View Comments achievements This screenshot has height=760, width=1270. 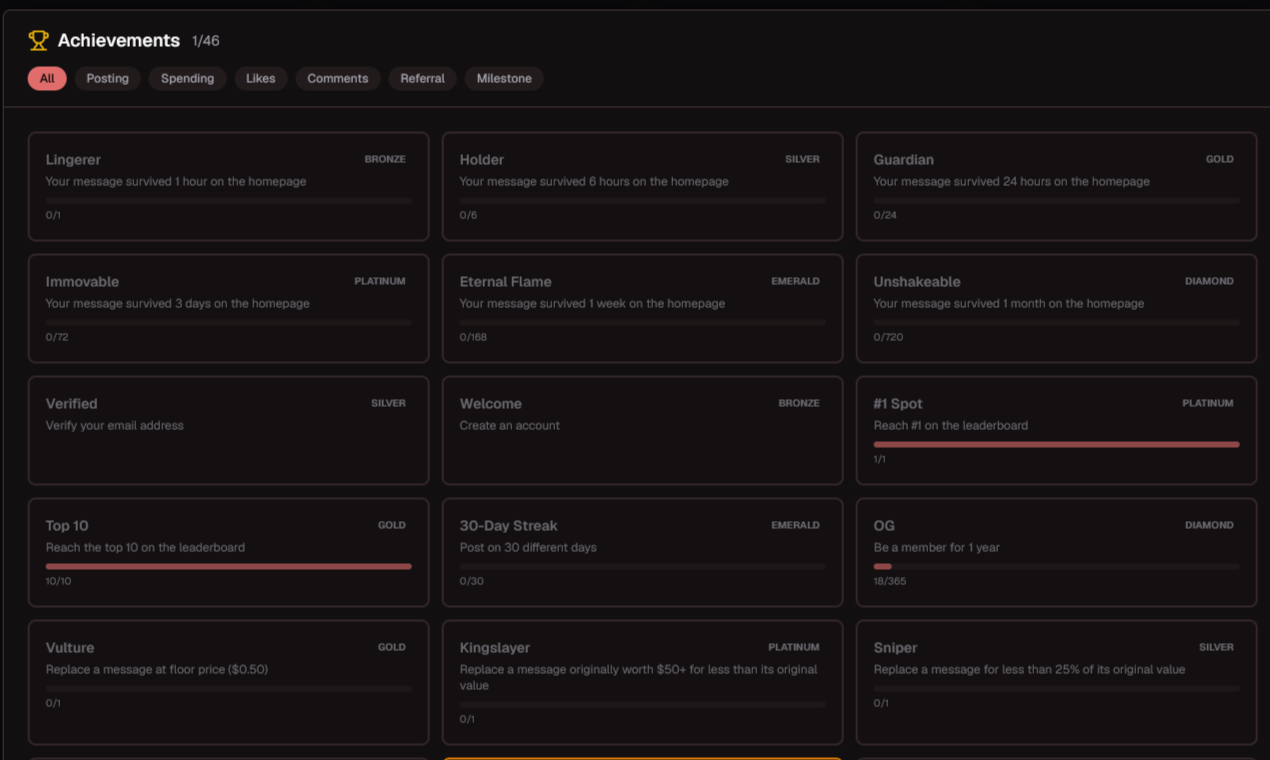point(337,77)
